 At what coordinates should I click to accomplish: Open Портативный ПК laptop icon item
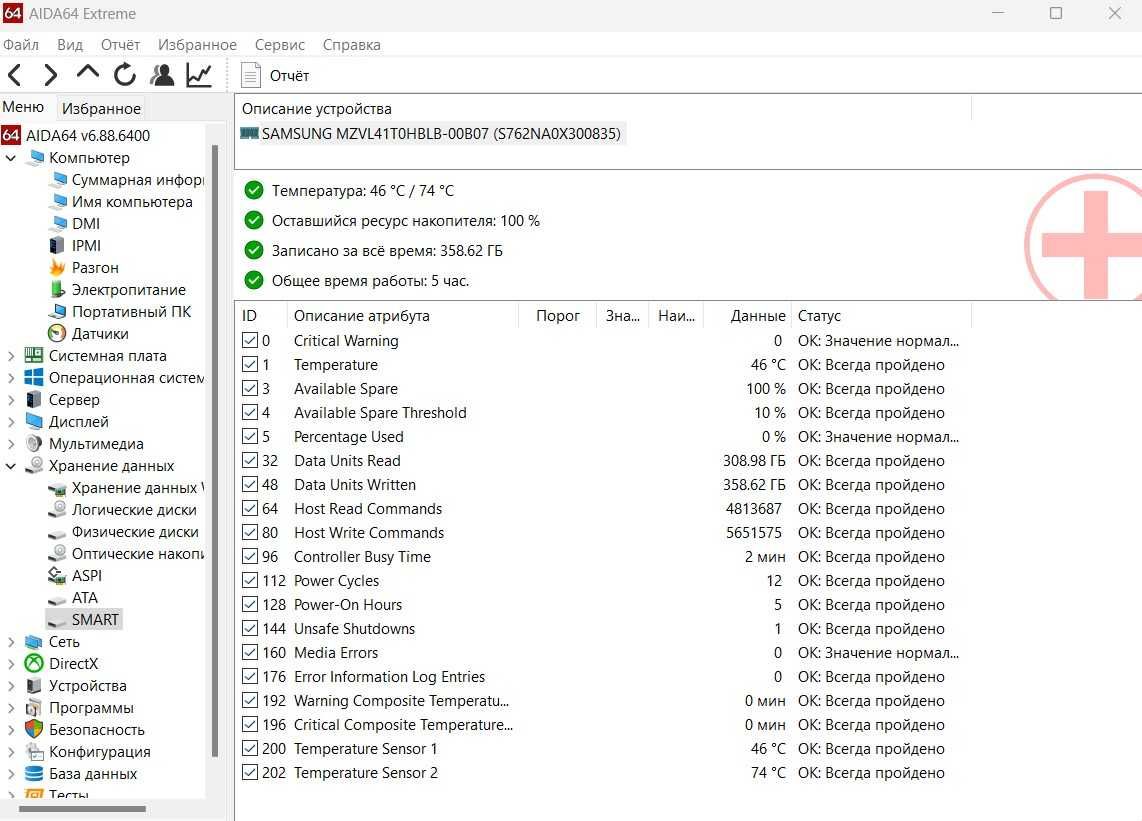[x=58, y=312]
